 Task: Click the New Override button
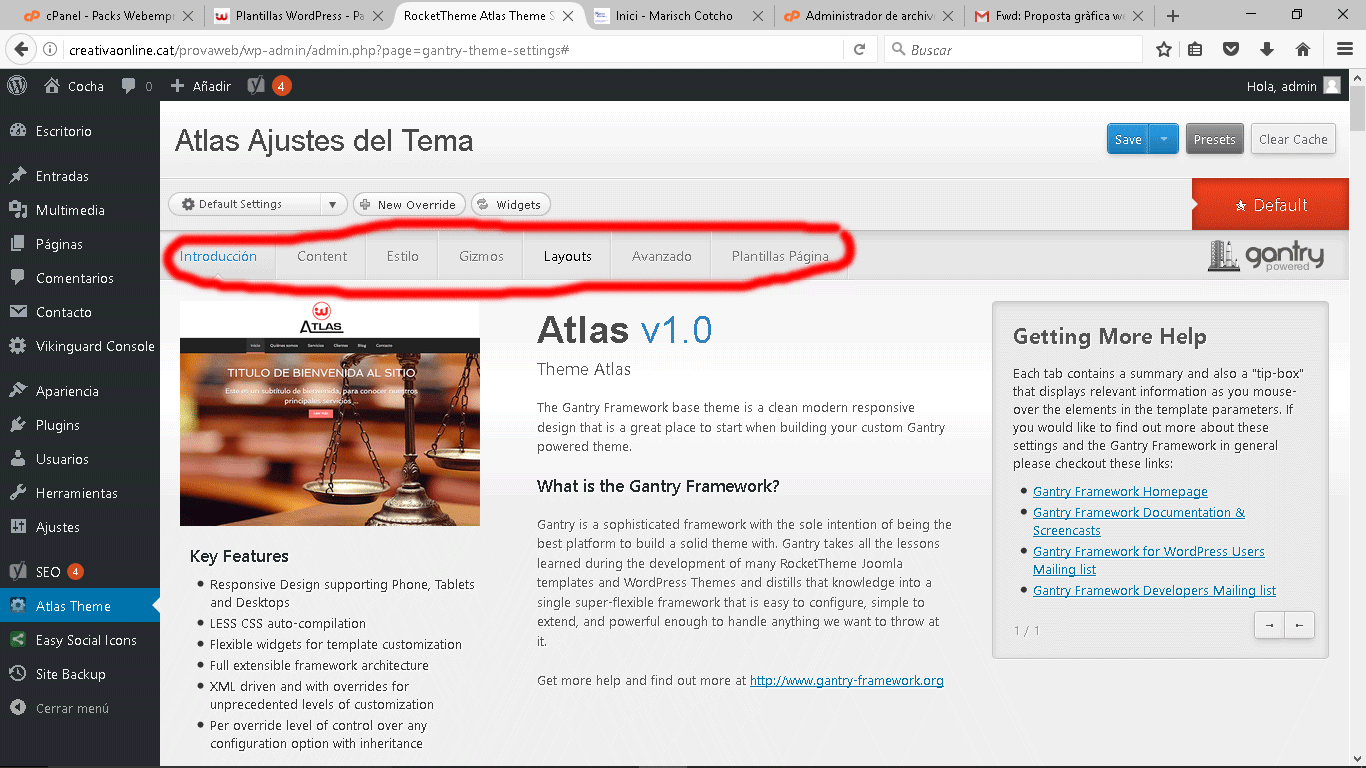pyautogui.click(x=408, y=204)
